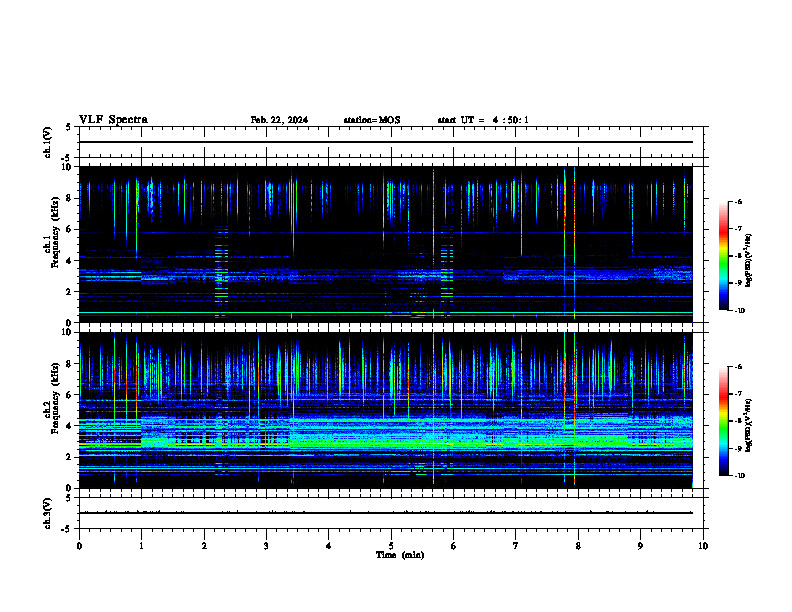This screenshot has width=792, height=612.
Task: Click the time-axis tick label "4"
Action: pyautogui.click(x=329, y=545)
